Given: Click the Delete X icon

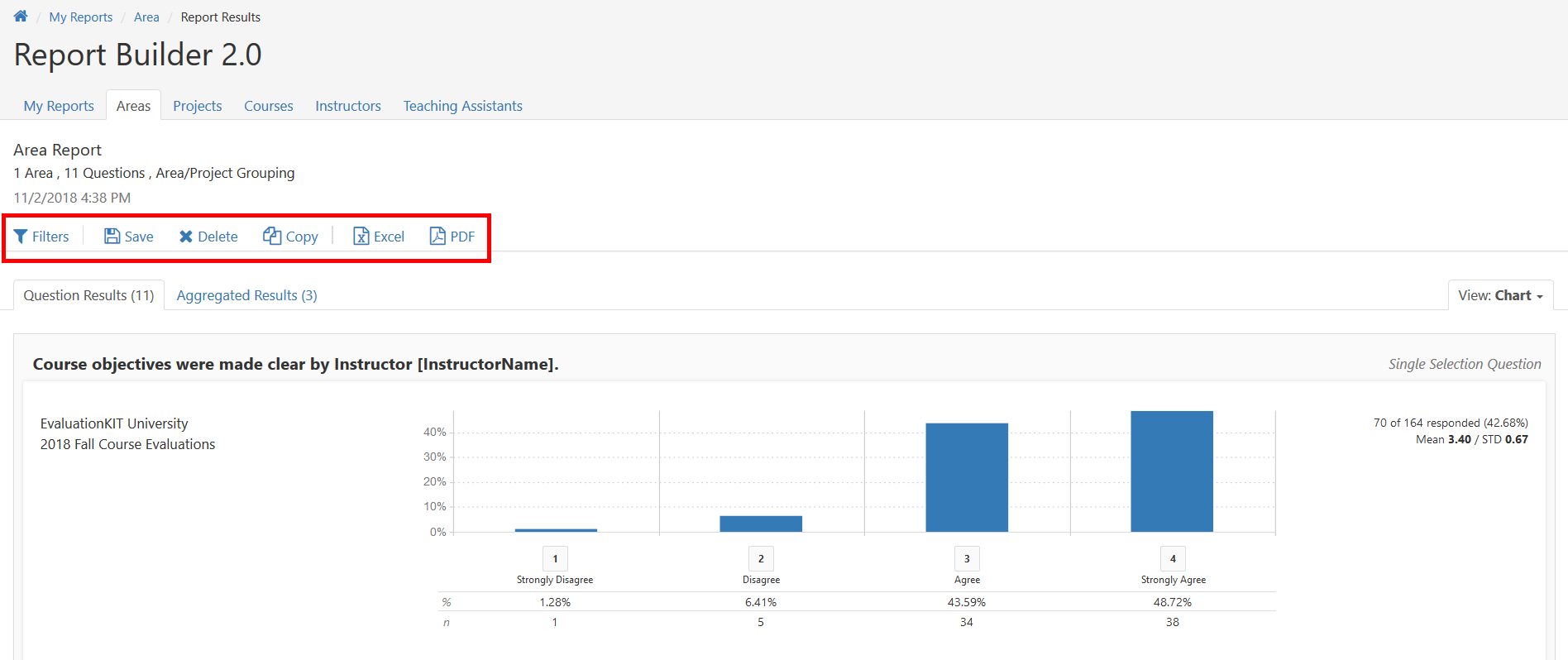Looking at the screenshot, I should pyautogui.click(x=186, y=237).
